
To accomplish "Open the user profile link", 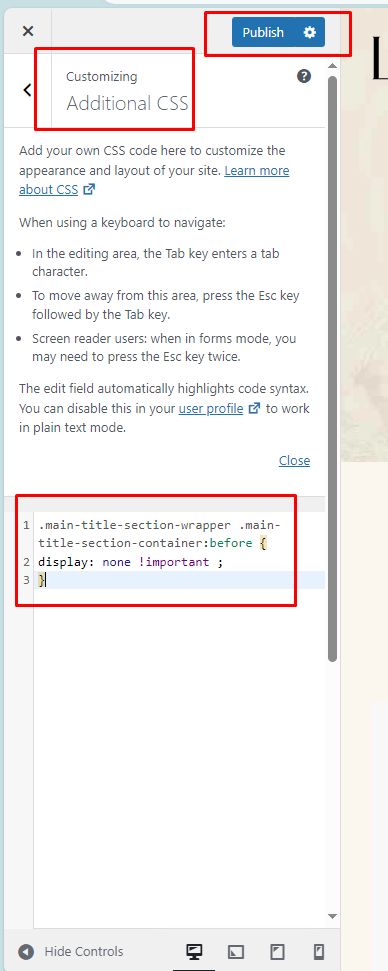I will [211, 409].
